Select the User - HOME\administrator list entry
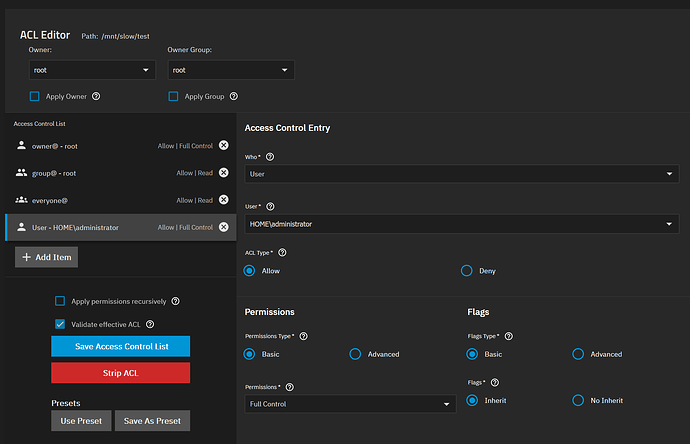The width and height of the screenshot is (690, 444). pyautogui.click(x=121, y=228)
